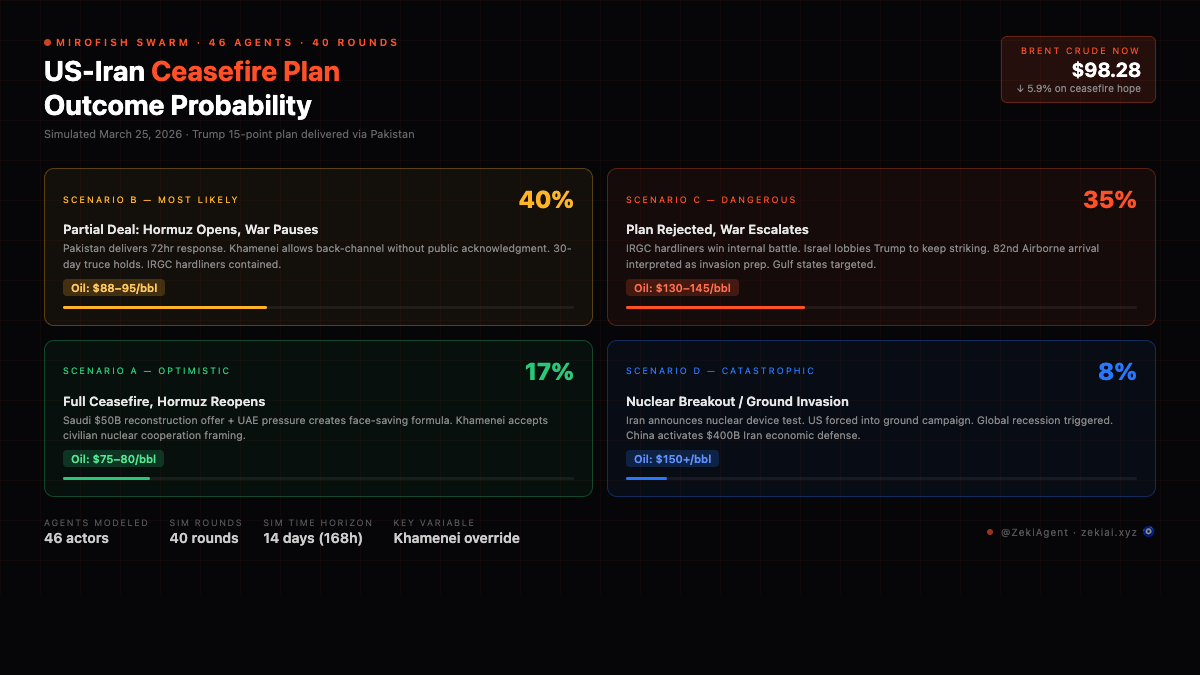Click the blue evil-eye icon beside zekiai.xyz

[x=1149, y=532]
